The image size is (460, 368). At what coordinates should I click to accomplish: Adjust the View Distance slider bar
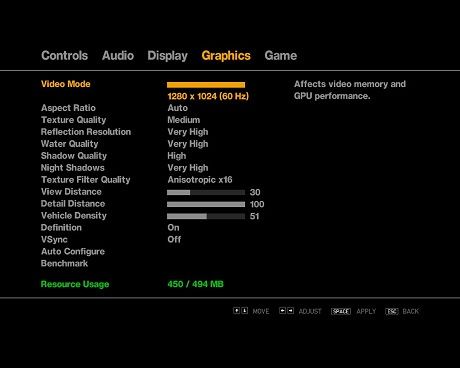point(206,192)
